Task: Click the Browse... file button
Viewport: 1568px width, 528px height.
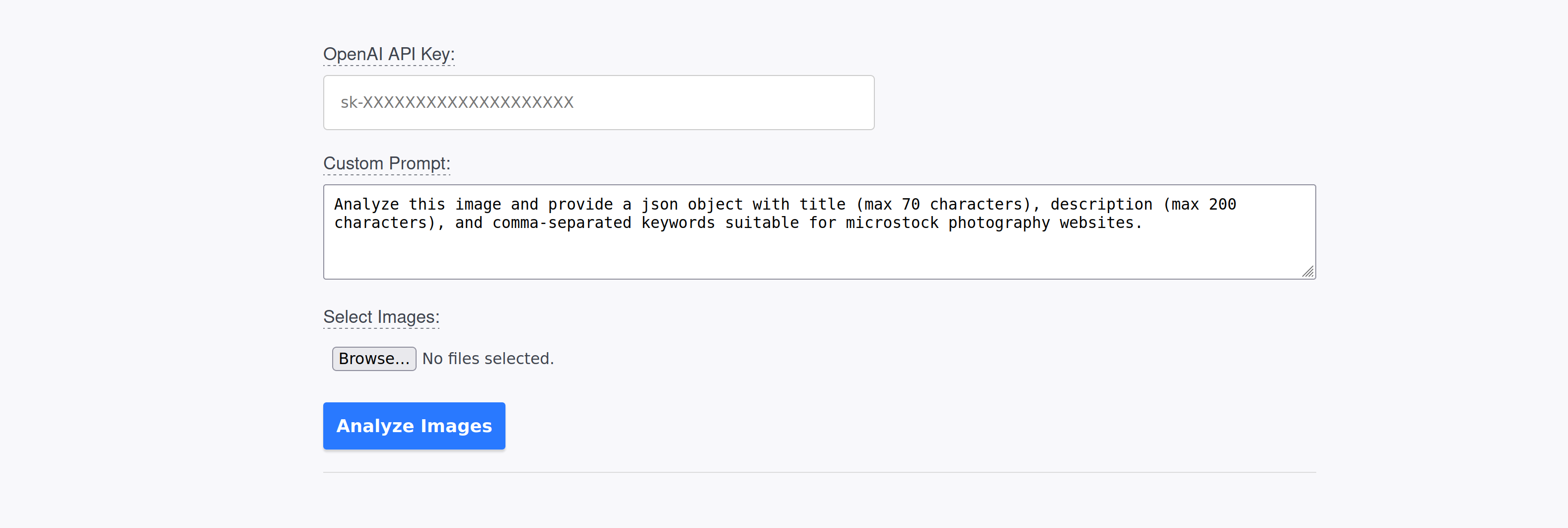Action: (x=374, y=359)
